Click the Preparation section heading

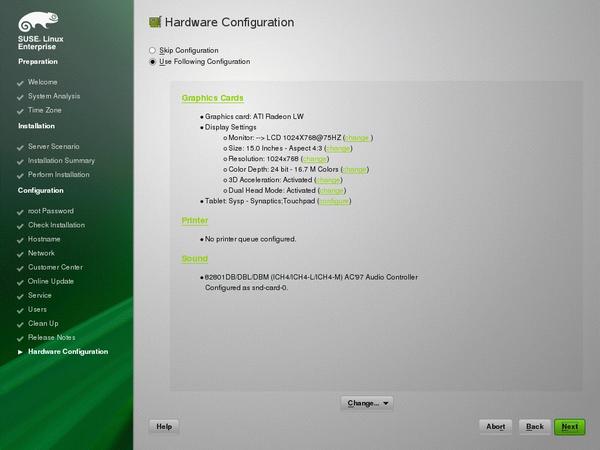click(38, 62)
